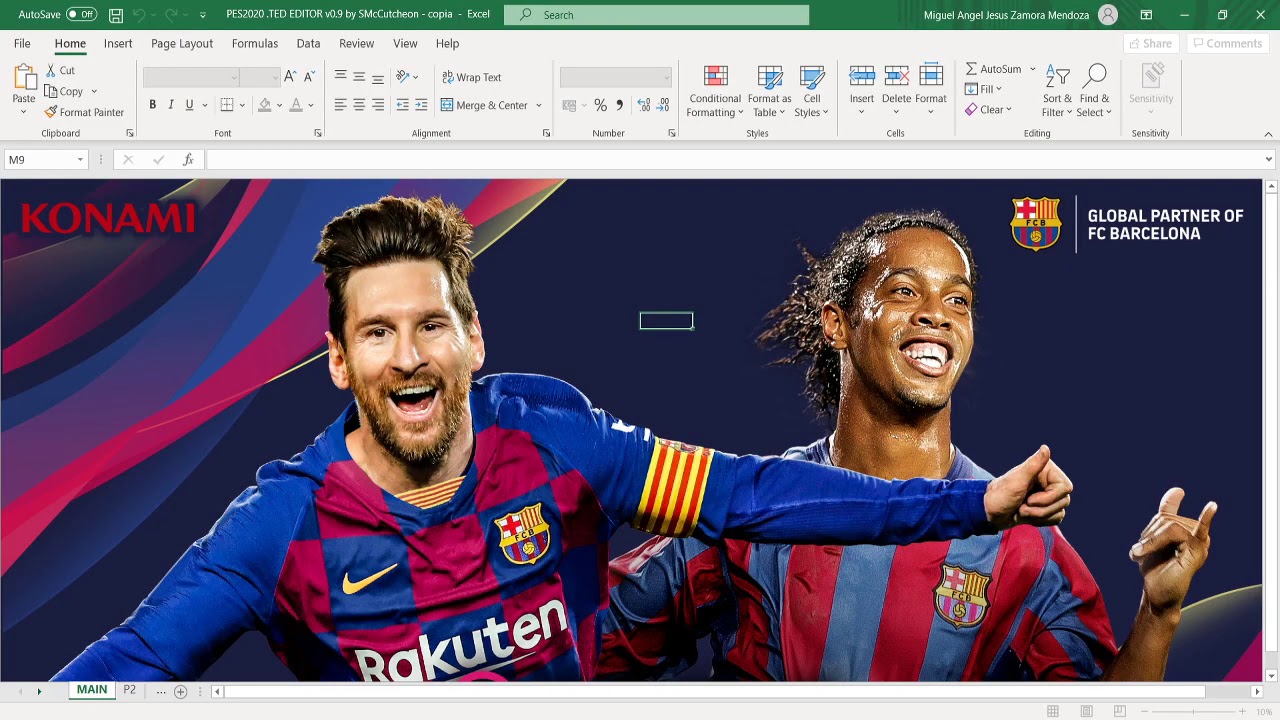Toggle right text alignment

pyautogui.click(x=377, y=105)
